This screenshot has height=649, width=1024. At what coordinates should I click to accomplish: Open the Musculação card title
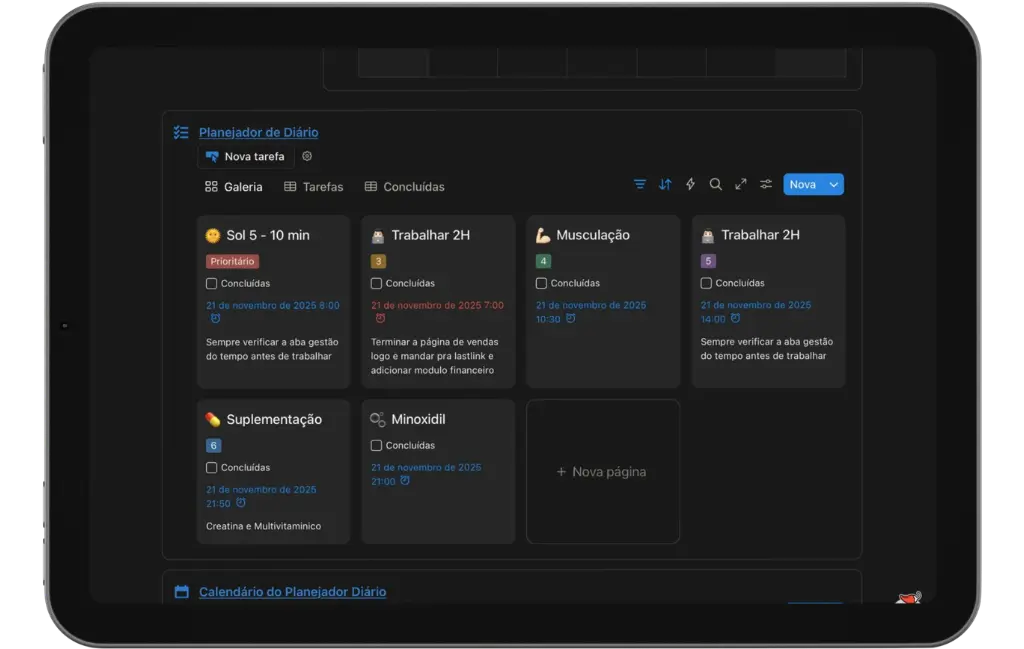click(593, 236)
